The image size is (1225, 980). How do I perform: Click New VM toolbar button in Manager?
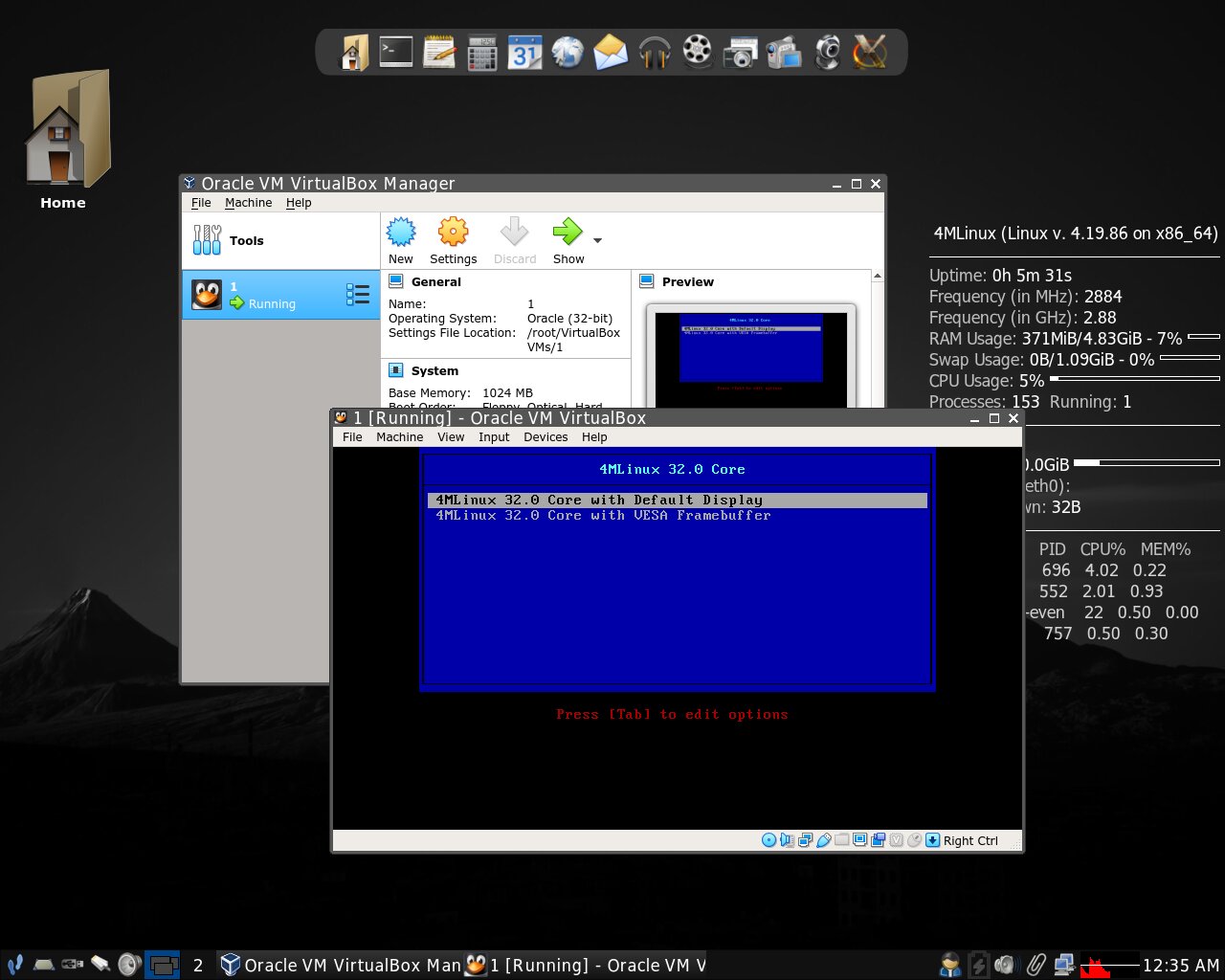(x=401, y=240)
